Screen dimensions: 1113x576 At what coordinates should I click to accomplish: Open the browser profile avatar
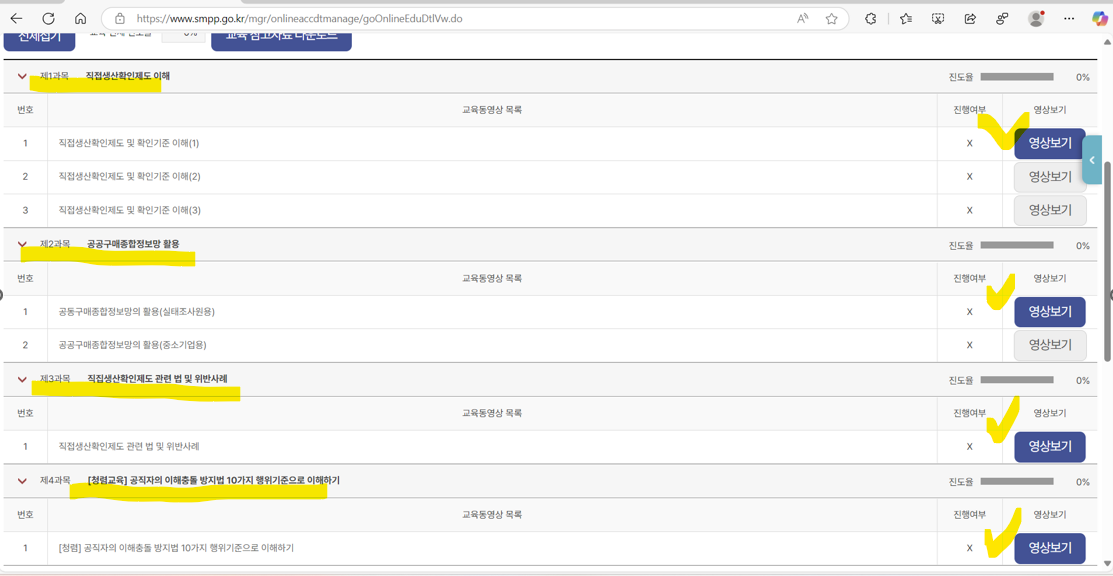[x=1036, y=18]
